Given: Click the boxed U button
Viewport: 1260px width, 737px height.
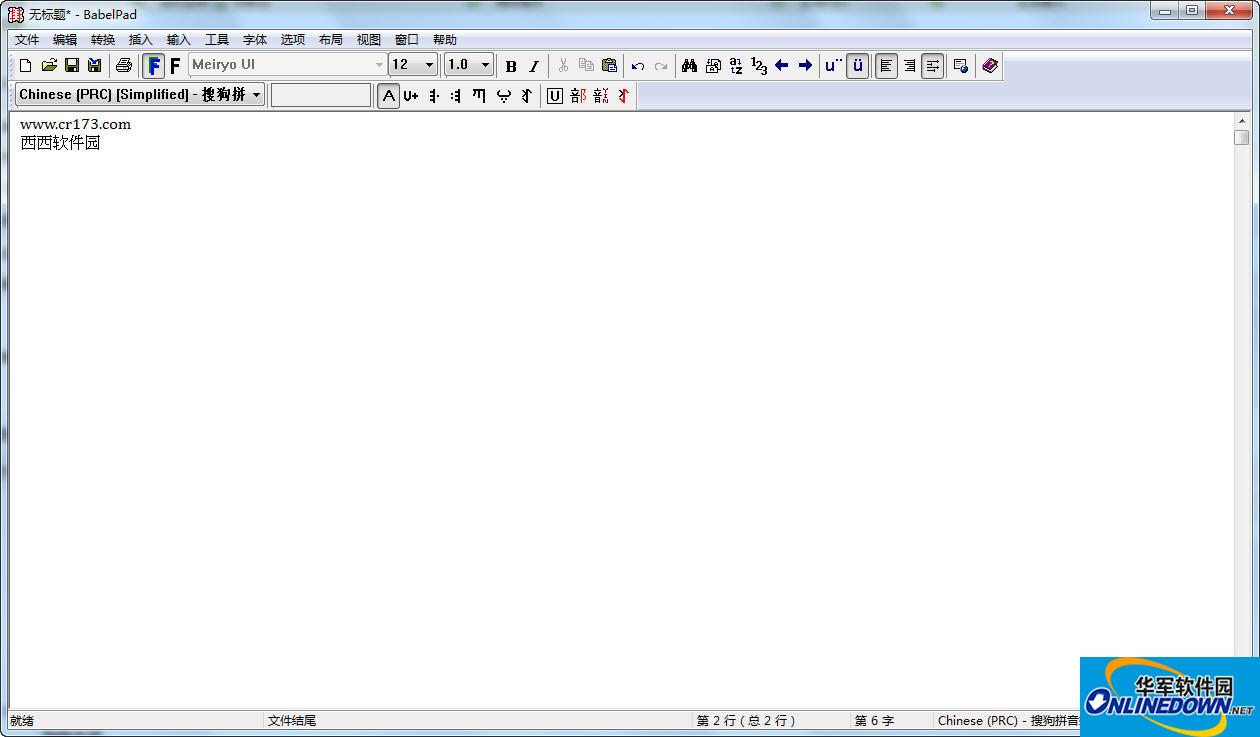Looking at the screenshot, I should click(x=555, y=96).
